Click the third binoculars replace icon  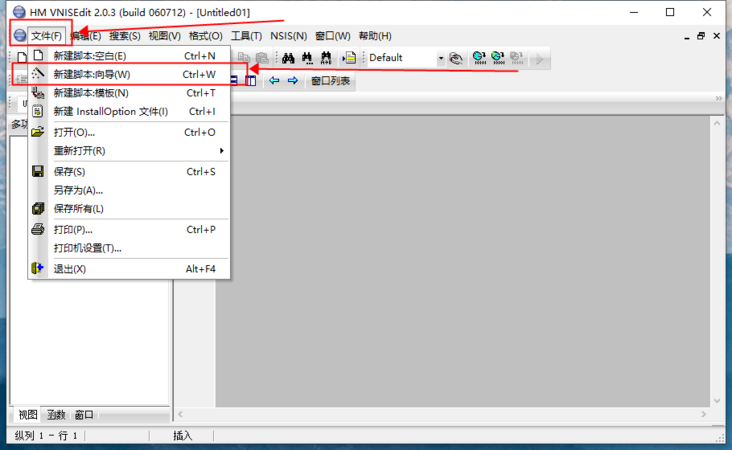pos(326,58)
